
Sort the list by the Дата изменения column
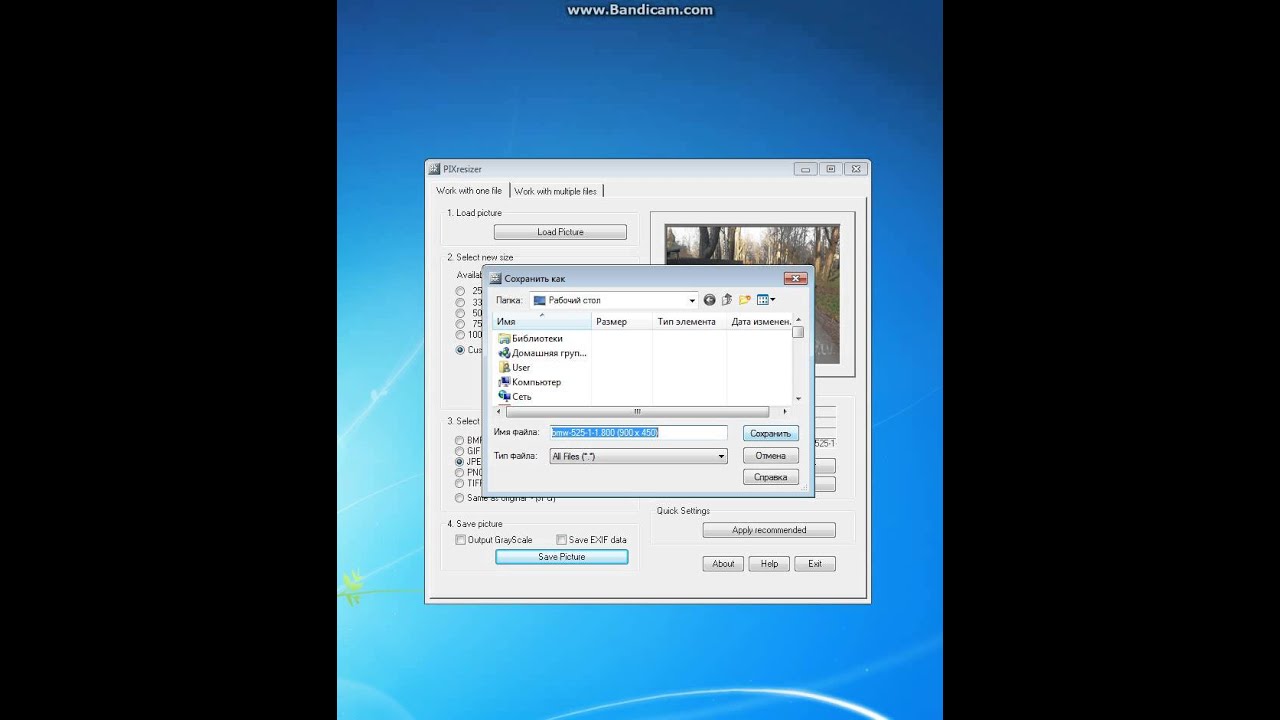pos(760,322)
